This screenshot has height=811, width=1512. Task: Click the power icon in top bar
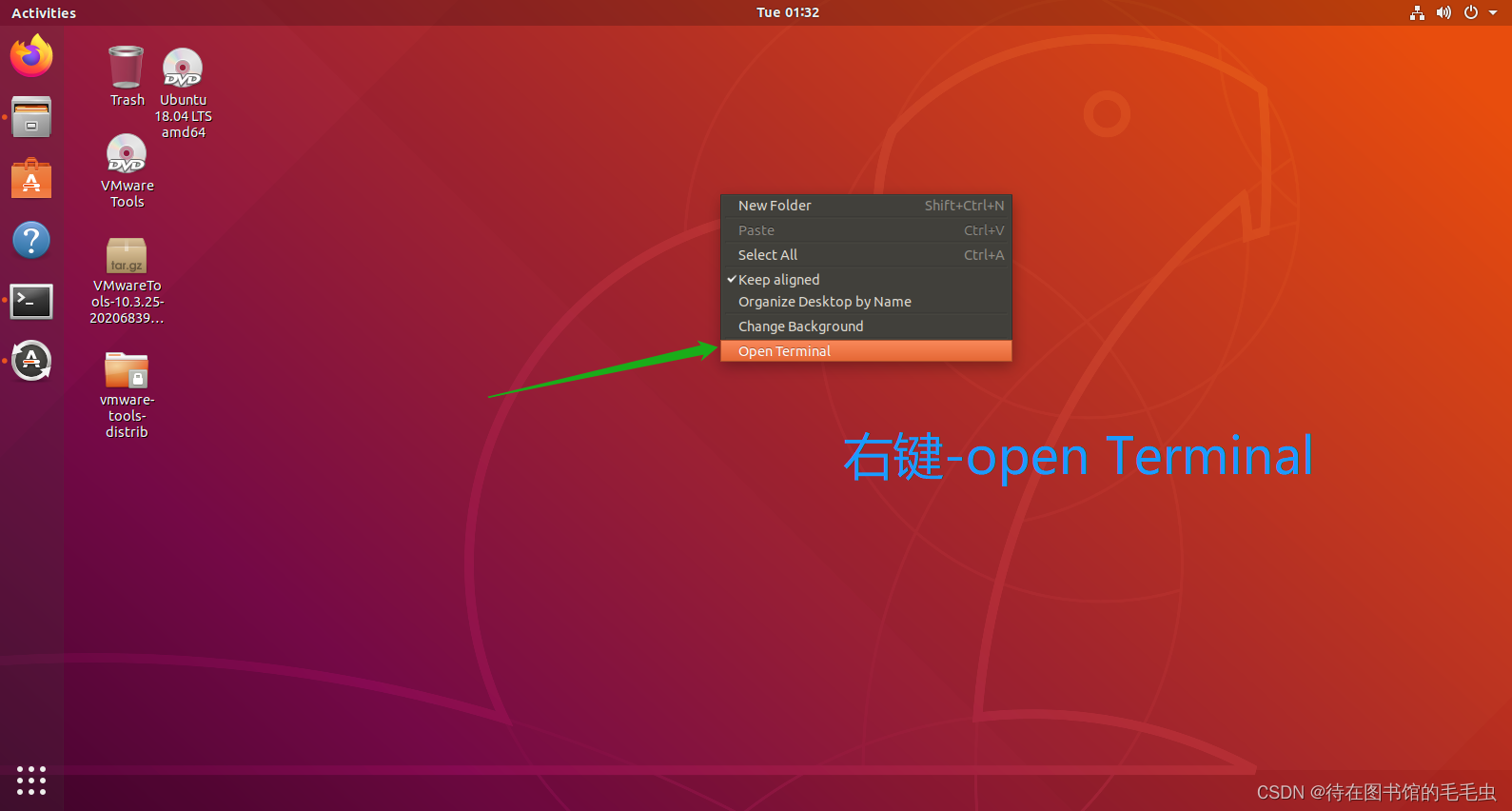point(1470,12)
